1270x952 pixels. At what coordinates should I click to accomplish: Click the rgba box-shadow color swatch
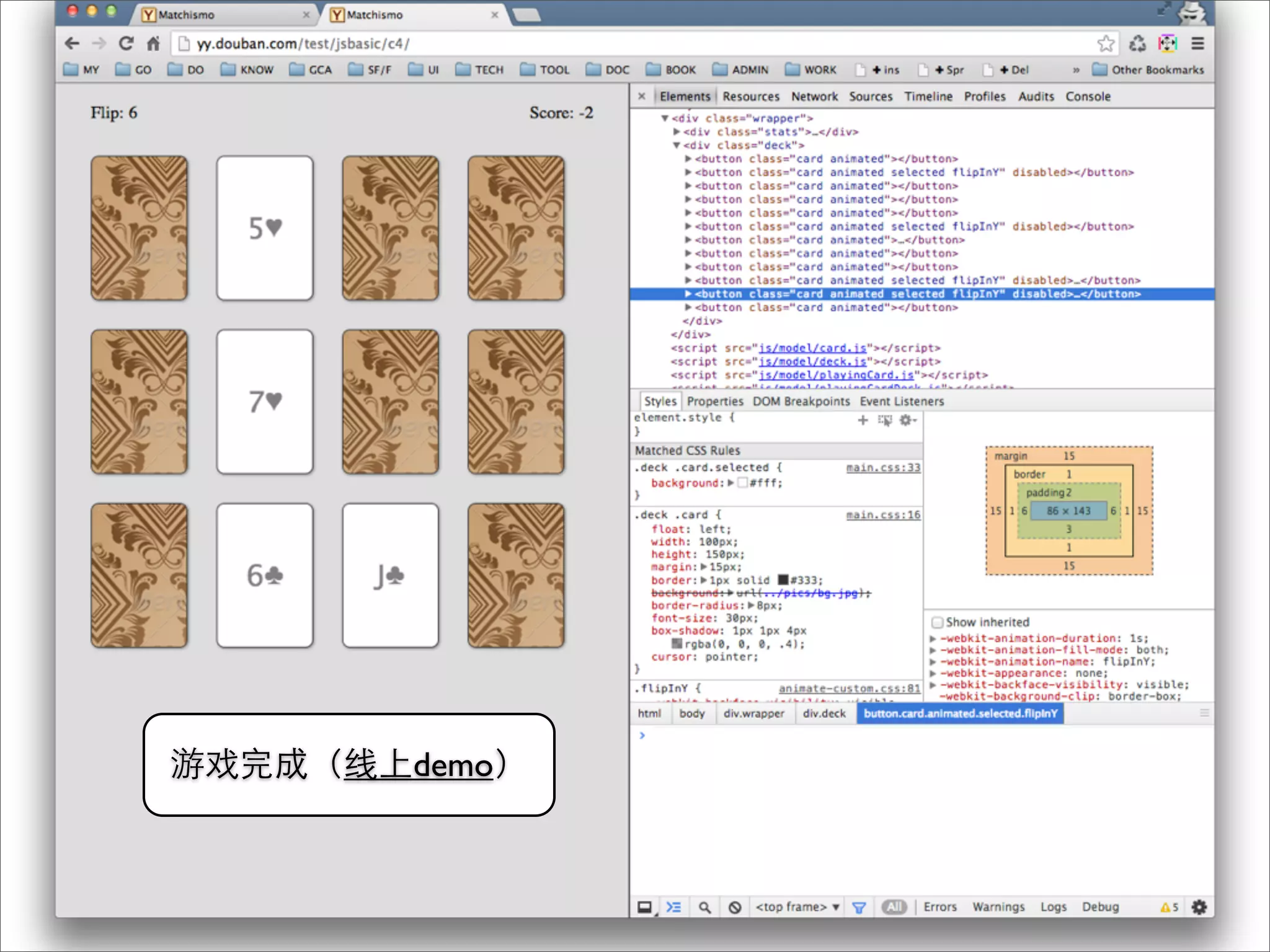pyautogui.click(x=677, y=644)
